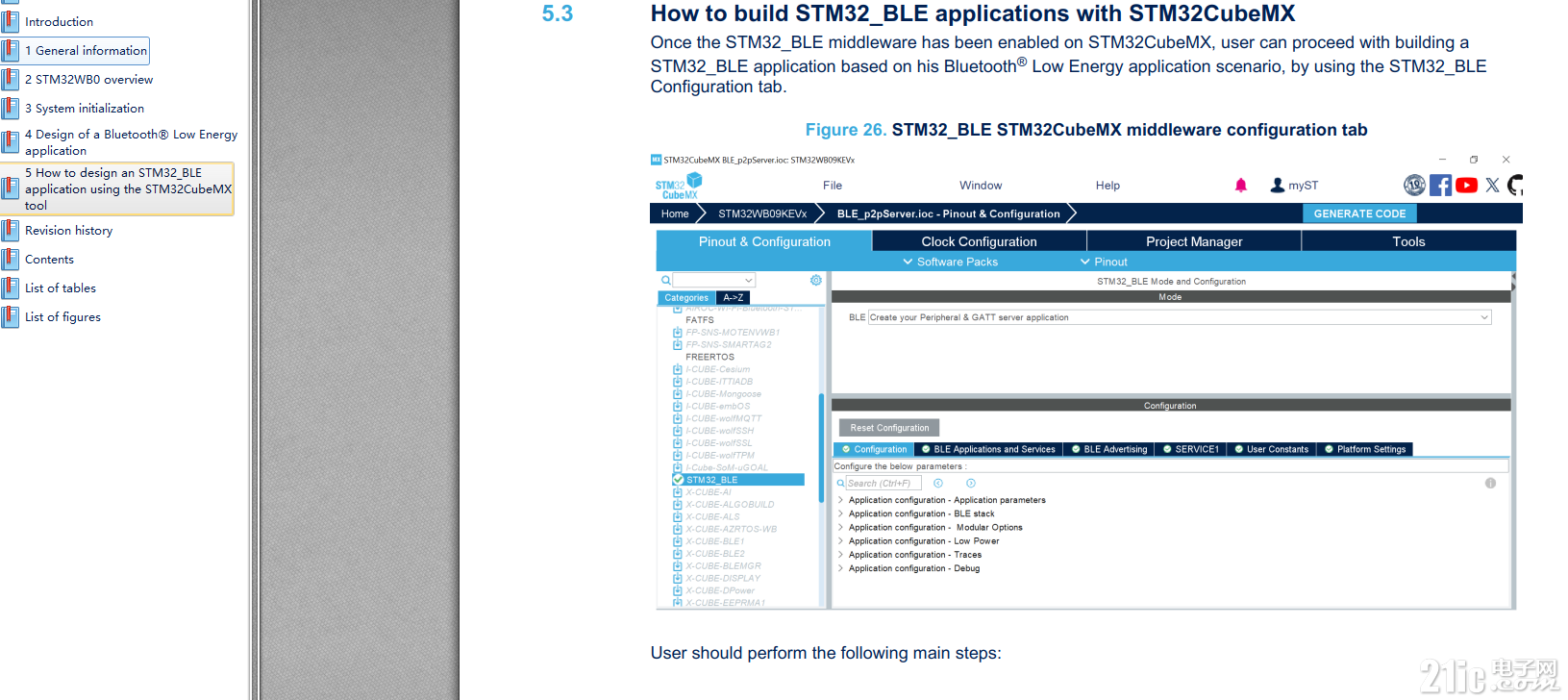Open the settings gear above the categories list
The height and width of the screenshot is (700, 1568).
(815, 280)
